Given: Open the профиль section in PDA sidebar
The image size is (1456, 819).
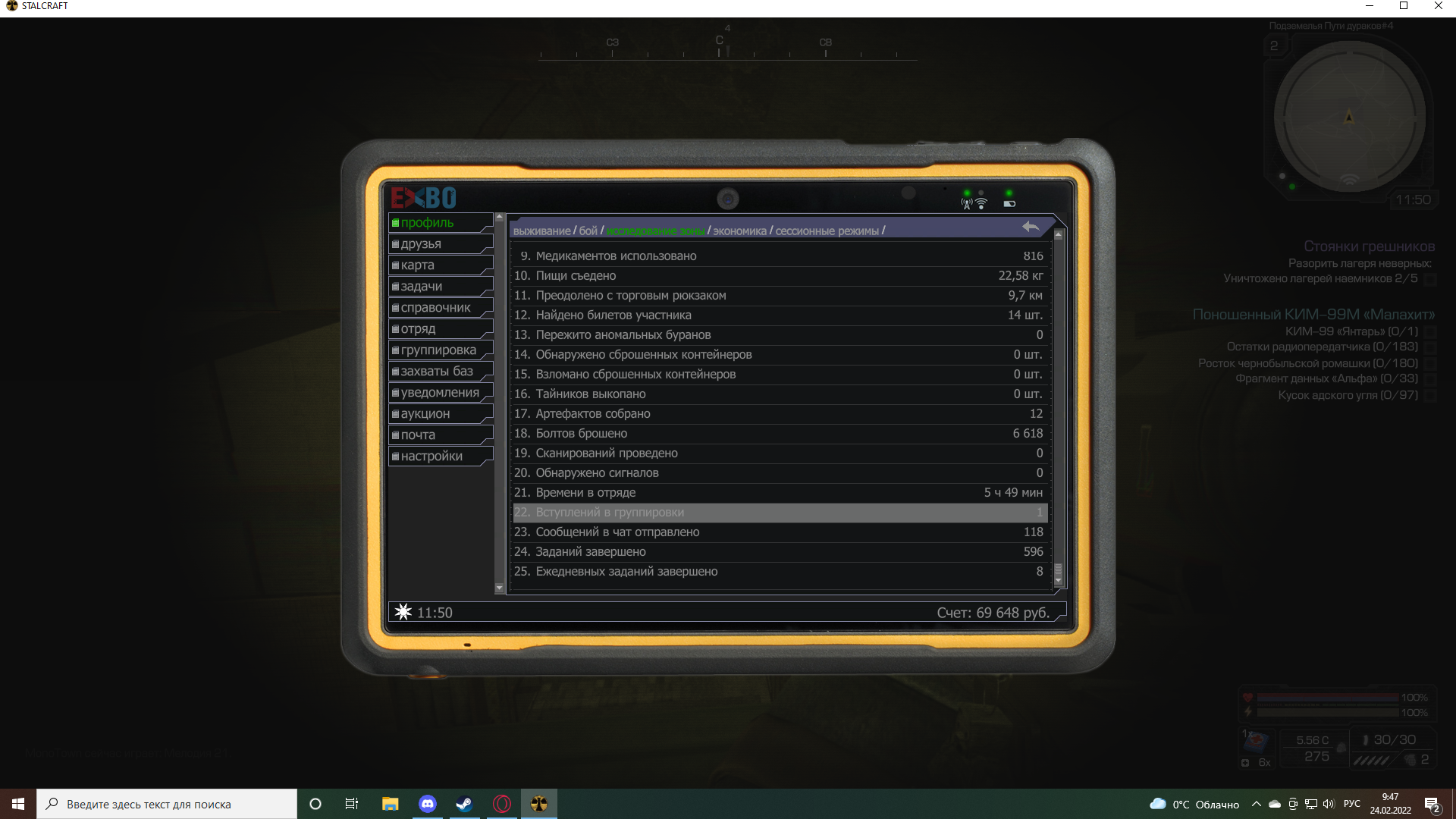Looking at the screenshot, I should pyautogui.click(x=441, y=223).
